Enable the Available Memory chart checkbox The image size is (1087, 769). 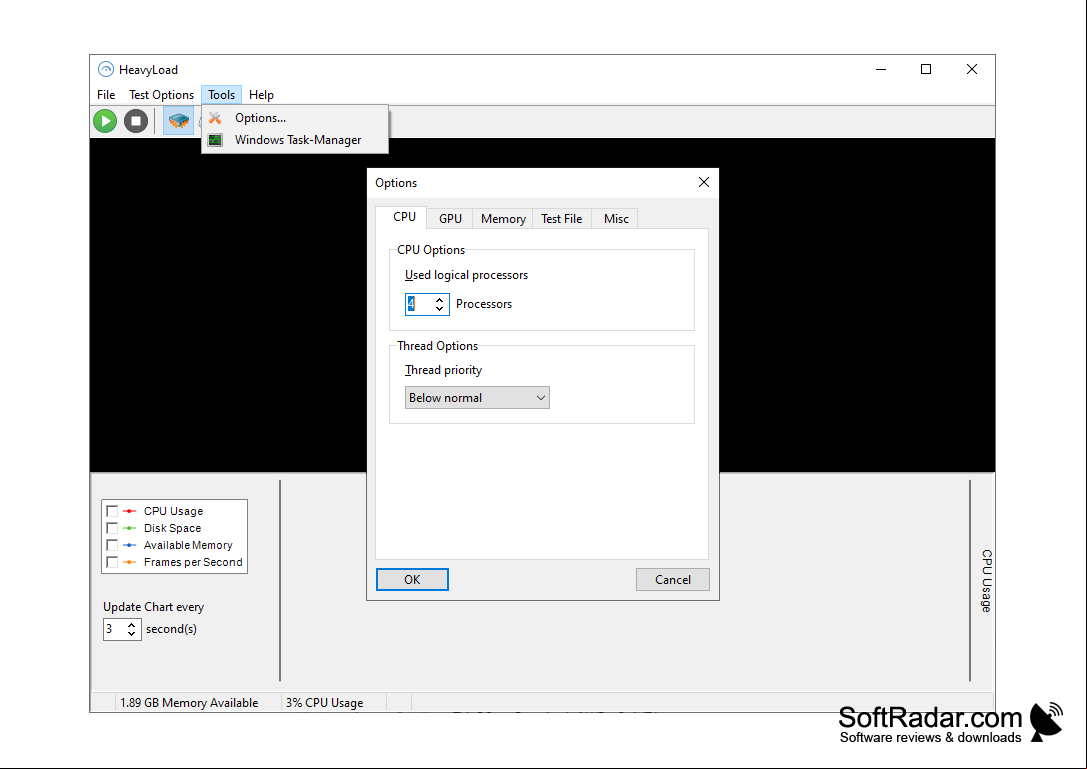click(x=112, y=545)
